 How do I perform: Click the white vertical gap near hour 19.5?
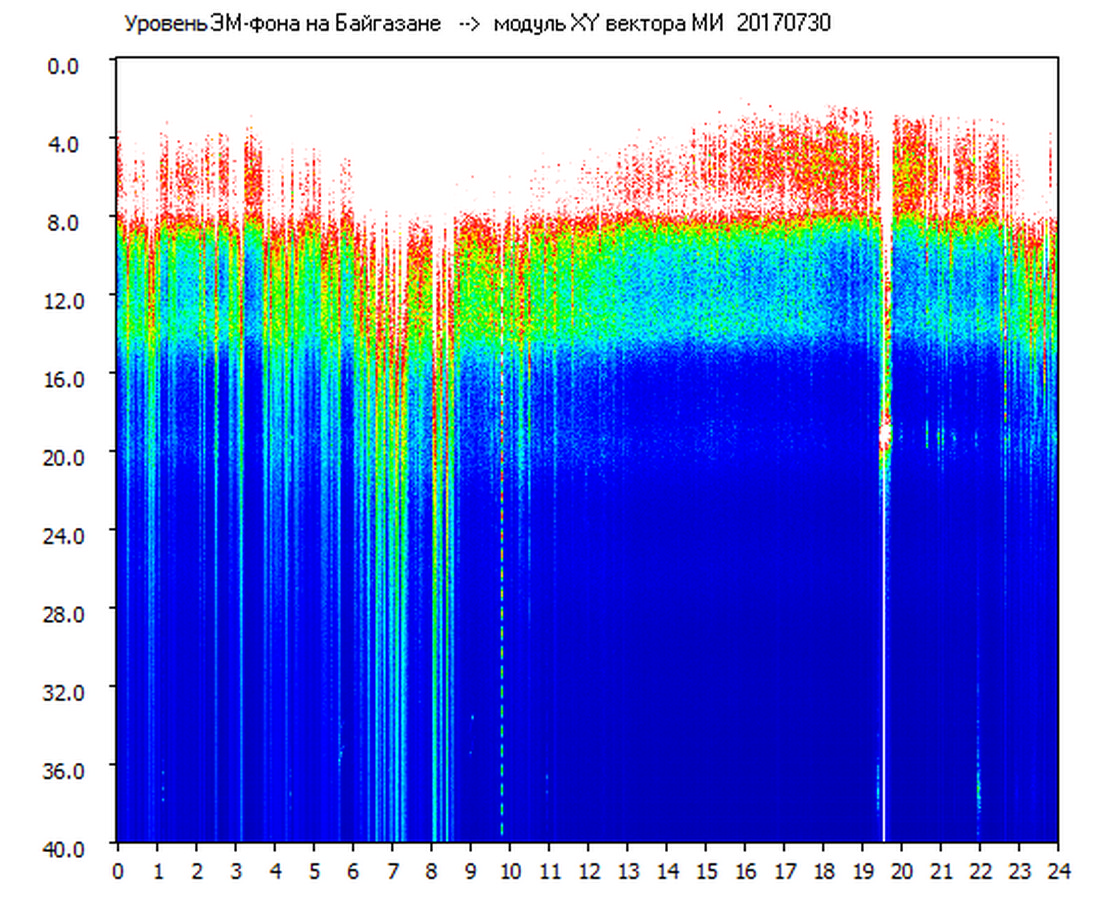884,650
